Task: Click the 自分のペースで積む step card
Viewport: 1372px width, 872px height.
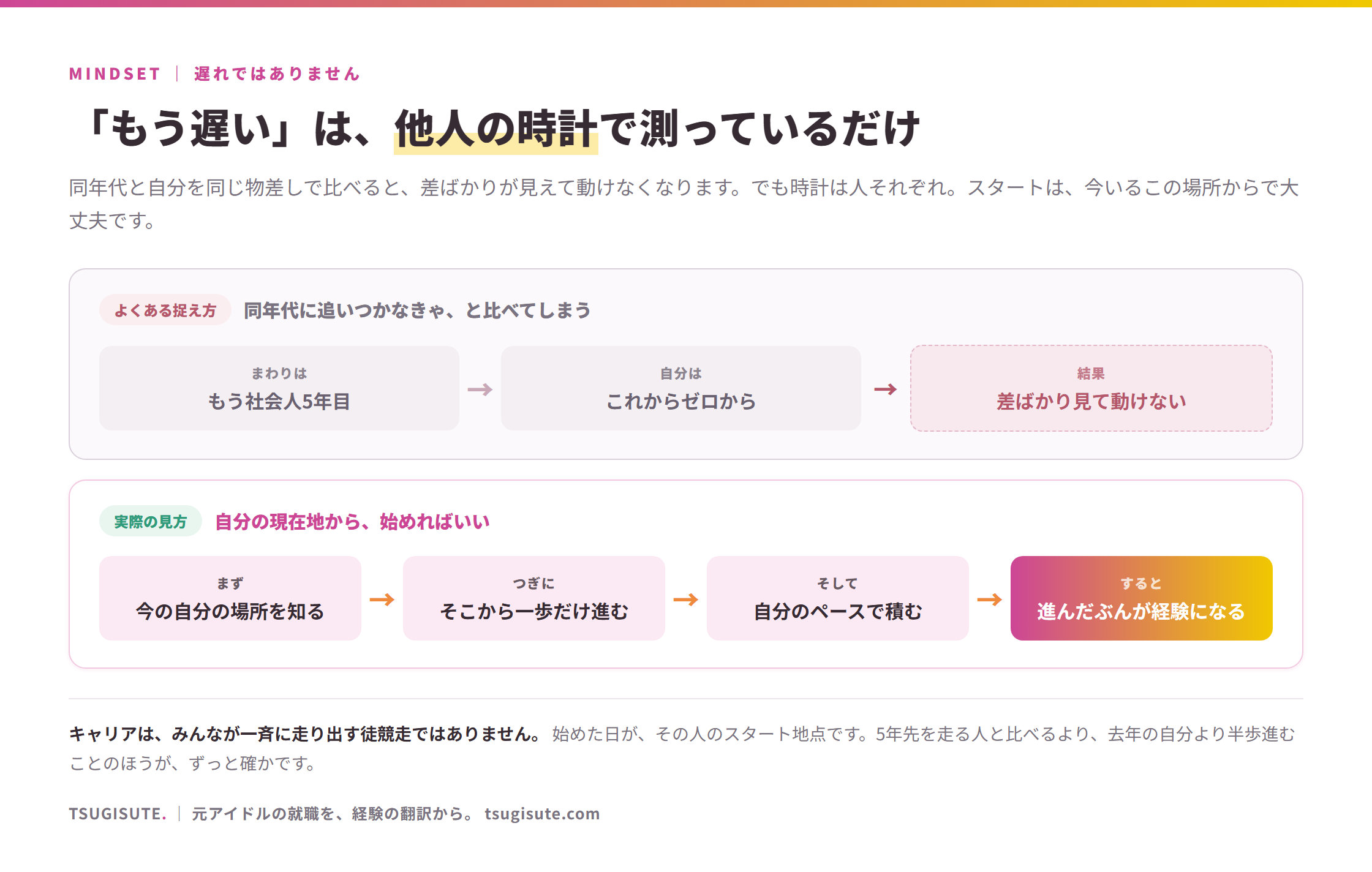Action: (838, 598)
